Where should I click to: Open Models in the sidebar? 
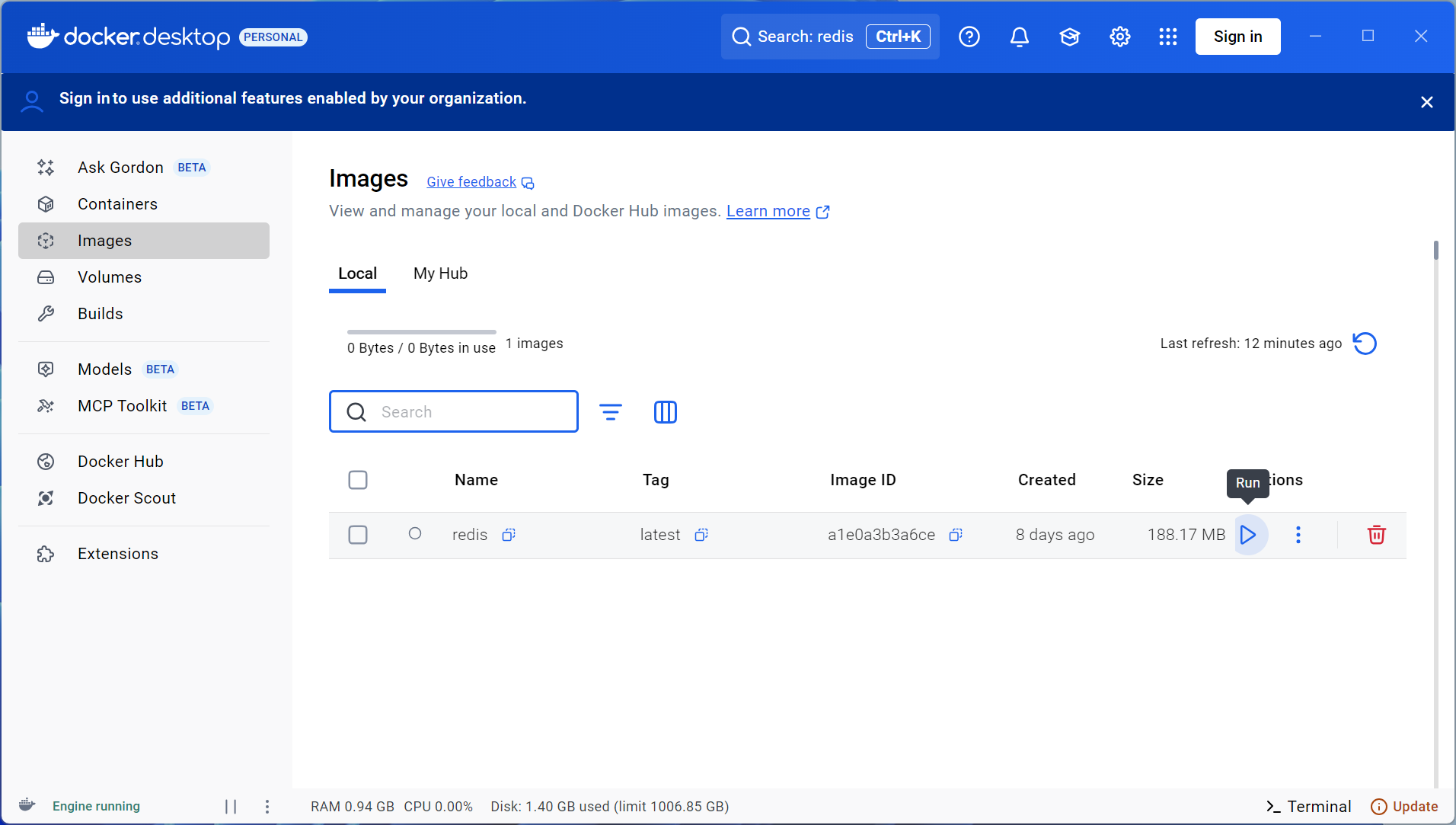(144, 369)
